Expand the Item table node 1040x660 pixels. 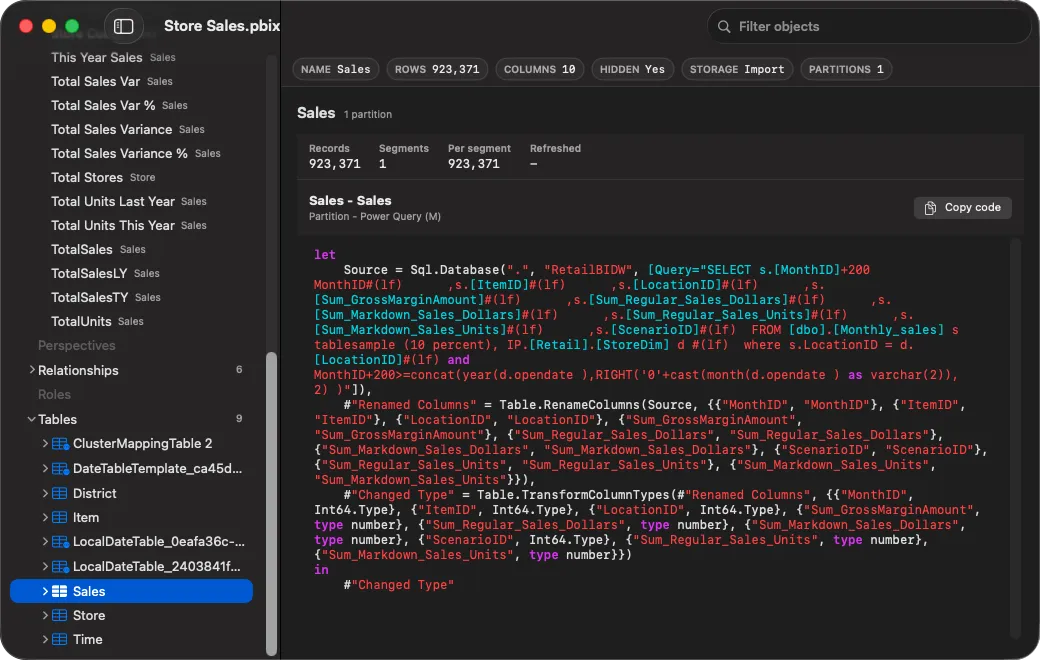point(45,517)
